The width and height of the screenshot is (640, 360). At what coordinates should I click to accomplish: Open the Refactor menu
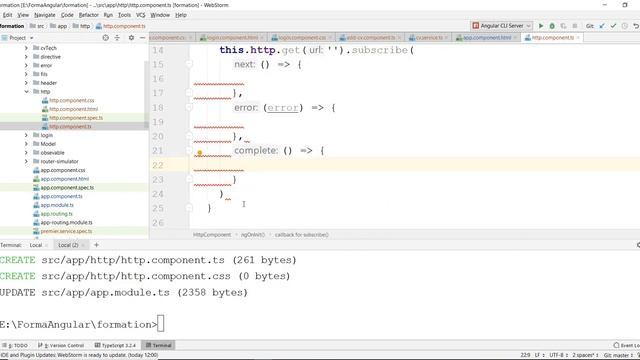pyautogui.click(x=89, y=15)
